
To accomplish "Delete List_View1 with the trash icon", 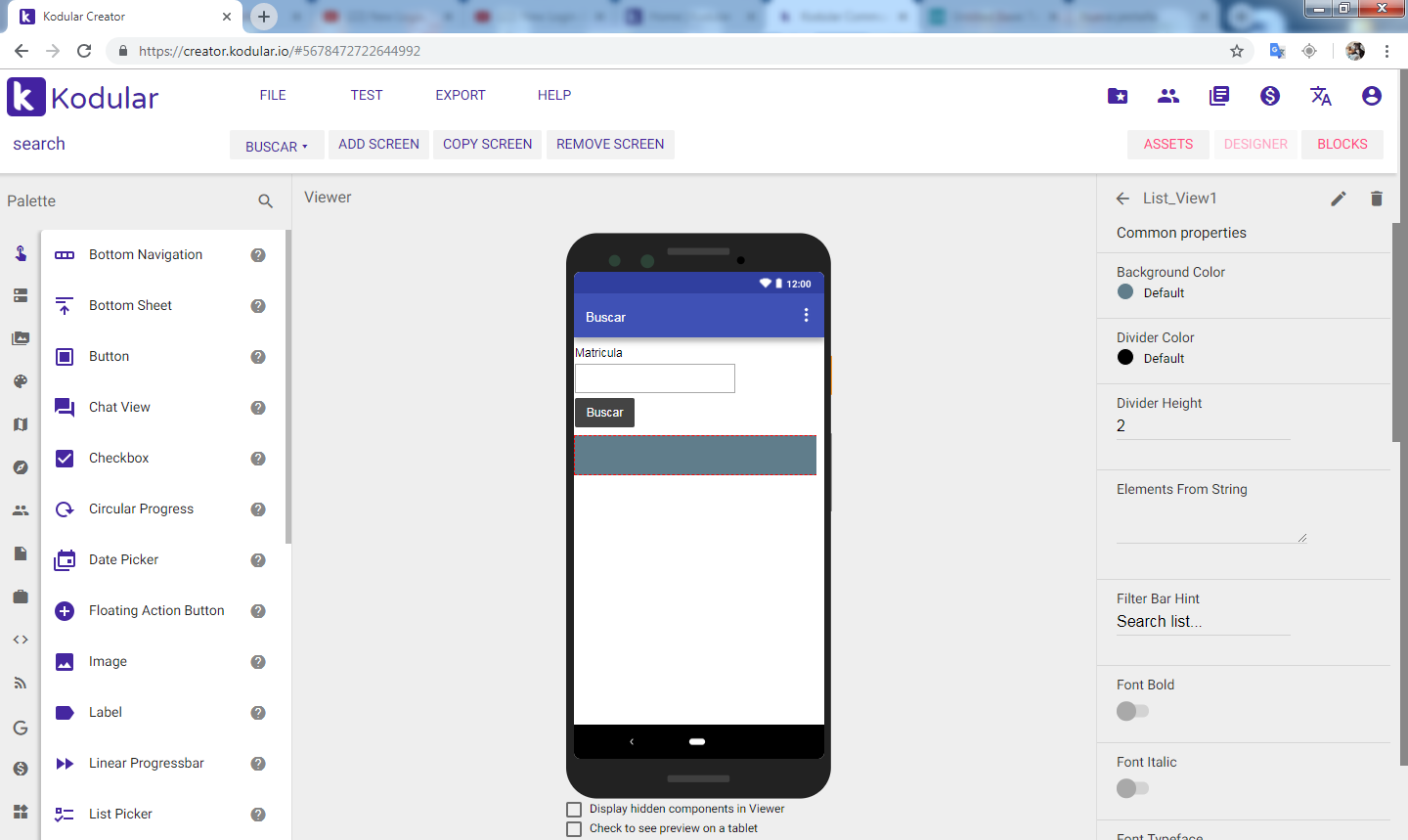I will 1377,199.
